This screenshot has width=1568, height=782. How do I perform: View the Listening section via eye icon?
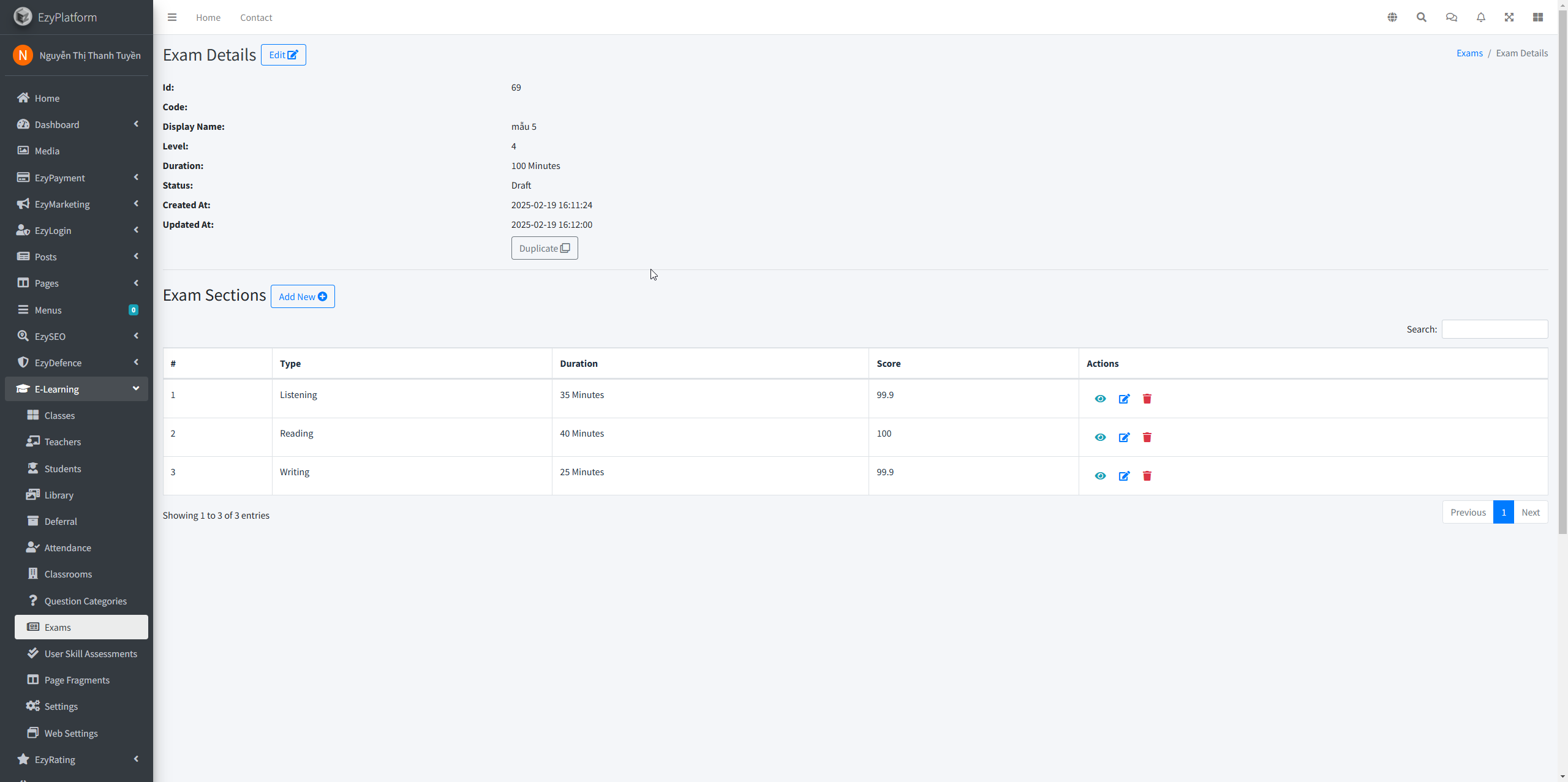1100,399
